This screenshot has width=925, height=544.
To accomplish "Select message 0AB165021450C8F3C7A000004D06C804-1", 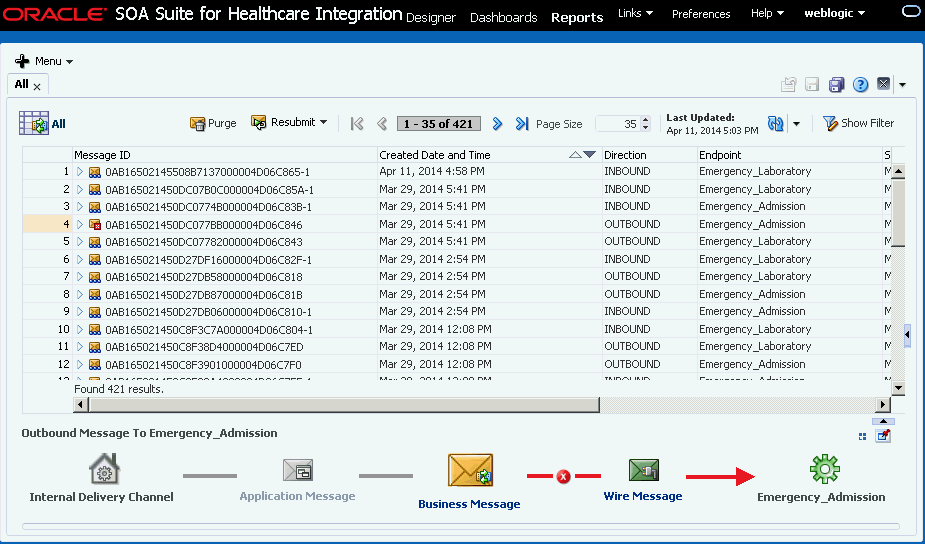I will tap(209, 329).
